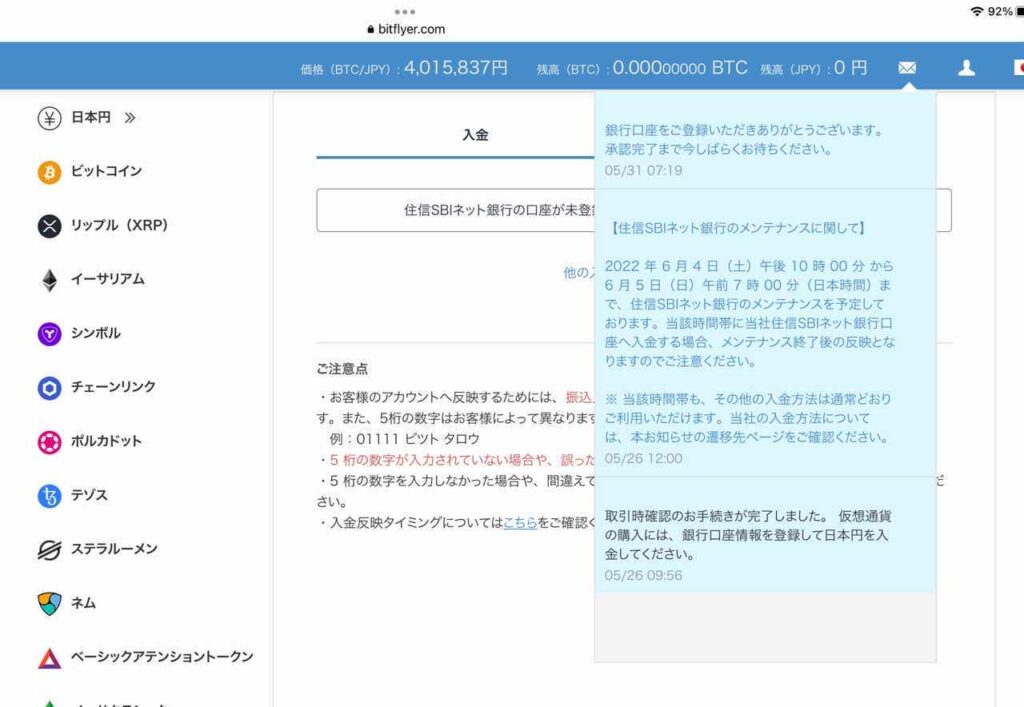Open ポルカドット in the sidebar

pos(106,441)
